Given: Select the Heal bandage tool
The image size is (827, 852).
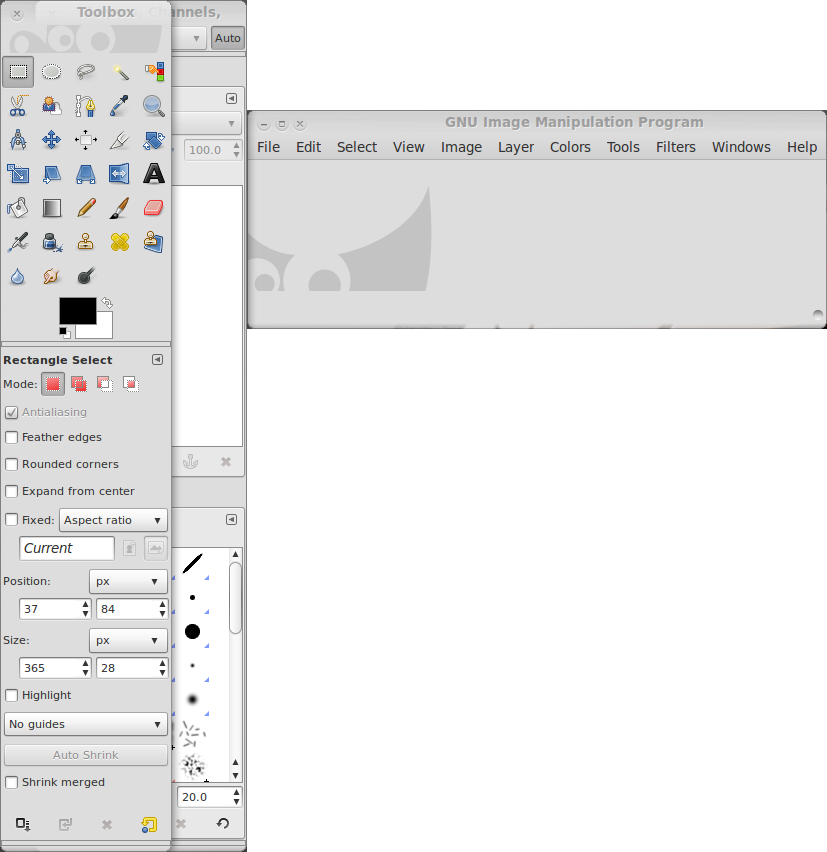Looking at the screenshot, I should point(120,242).
